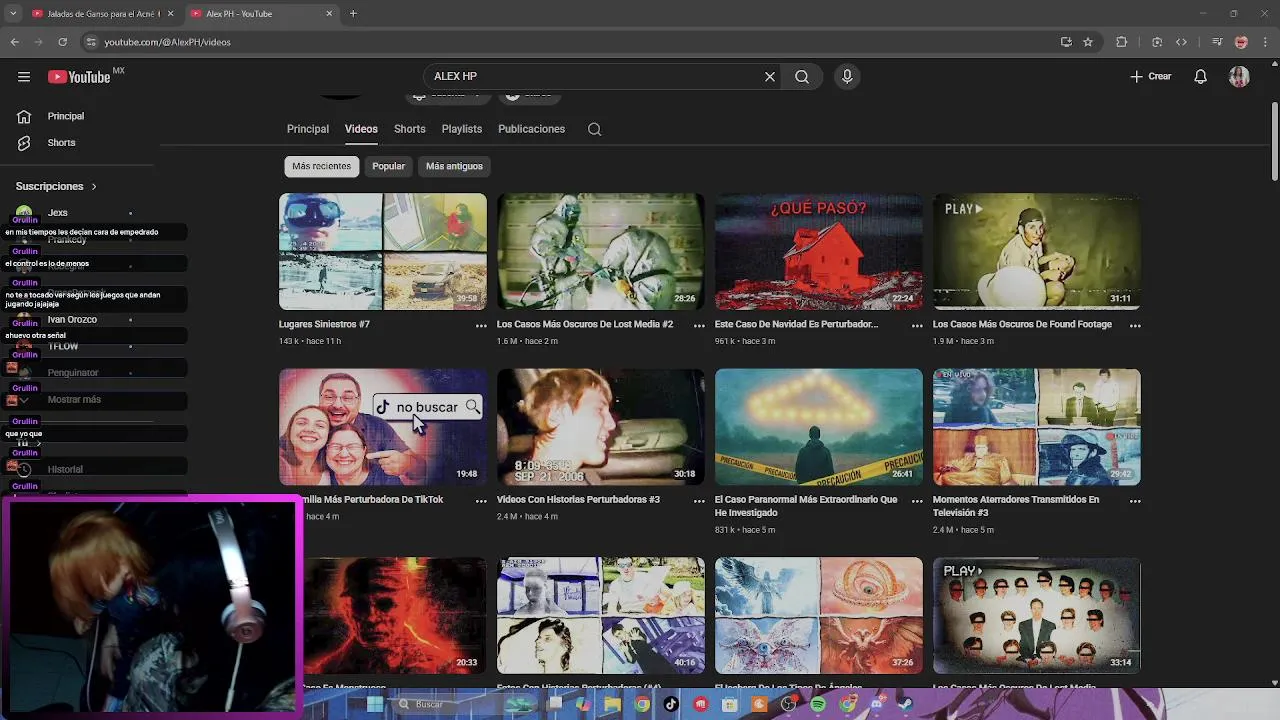Image resolution: width=1280 pixels, height=720 pixels.
Task: Install app via address bar icon
Action: (x=1066, y=42)
